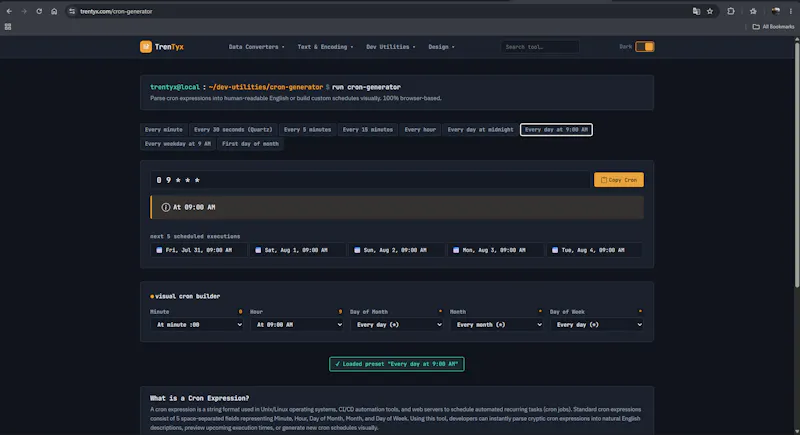Open the browser home icon
This screenshot has width=800, height=435.
click(54, 11)
